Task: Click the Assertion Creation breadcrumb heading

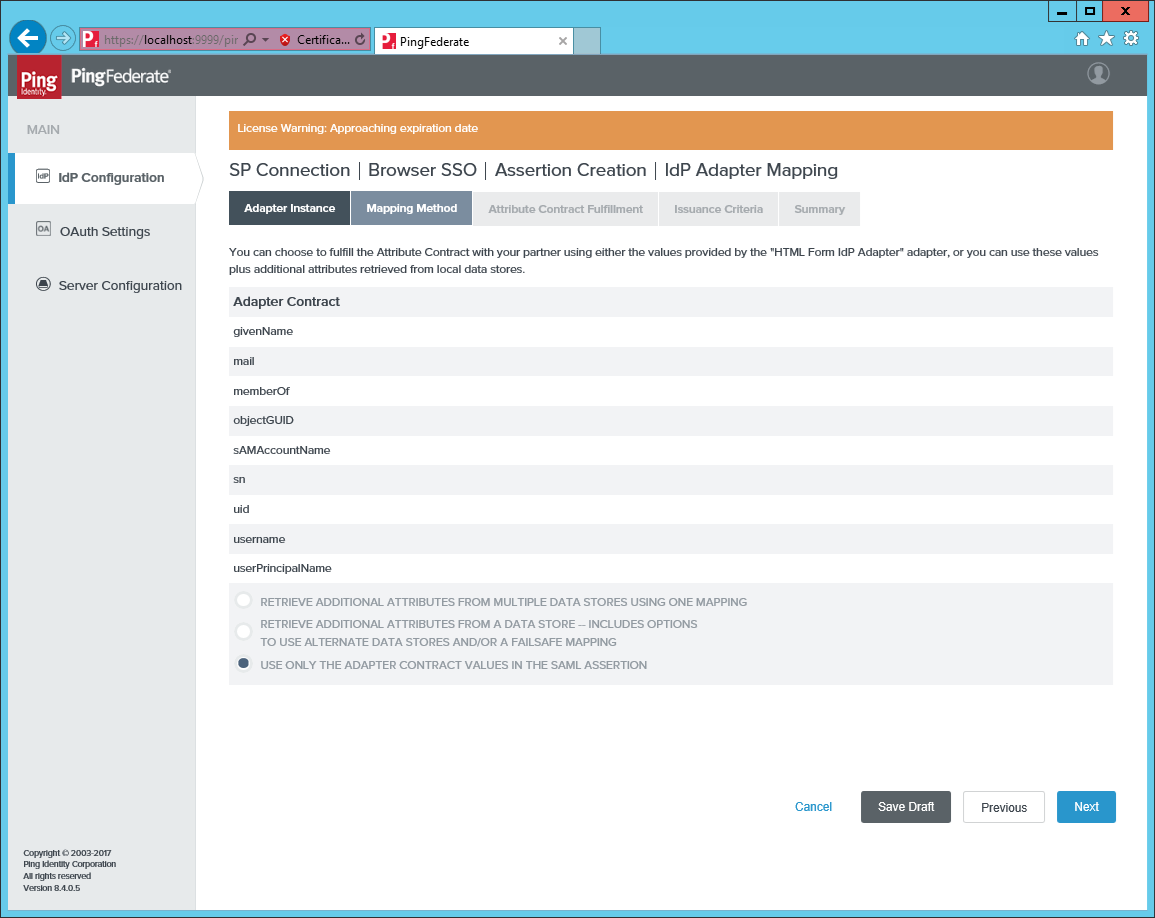Action: (x=570, y=170)
